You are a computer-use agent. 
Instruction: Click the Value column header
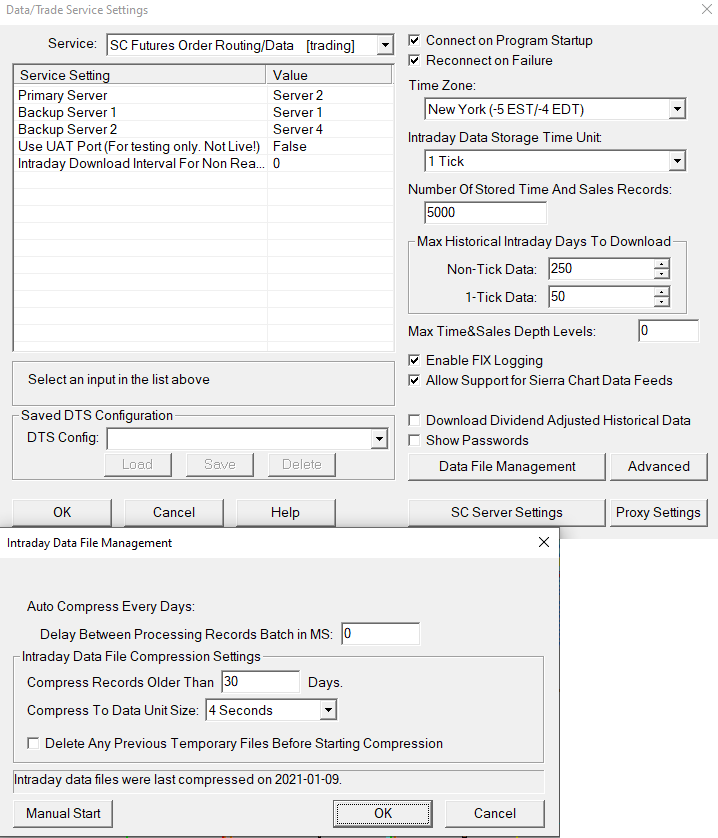(x=329, y=75)
